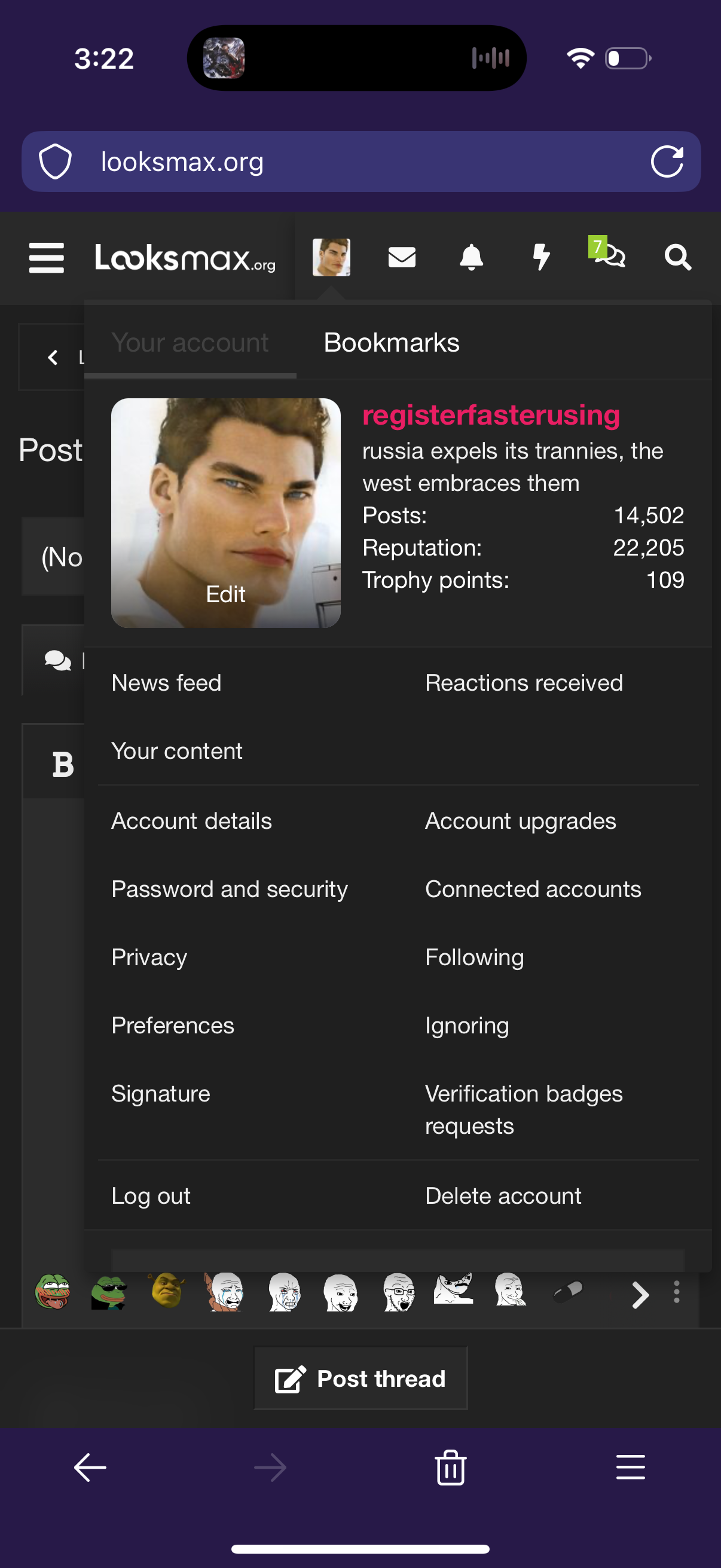Reload the page in the address bar
This screenshot has width=721, height=1568.
[x=666, y=162]
